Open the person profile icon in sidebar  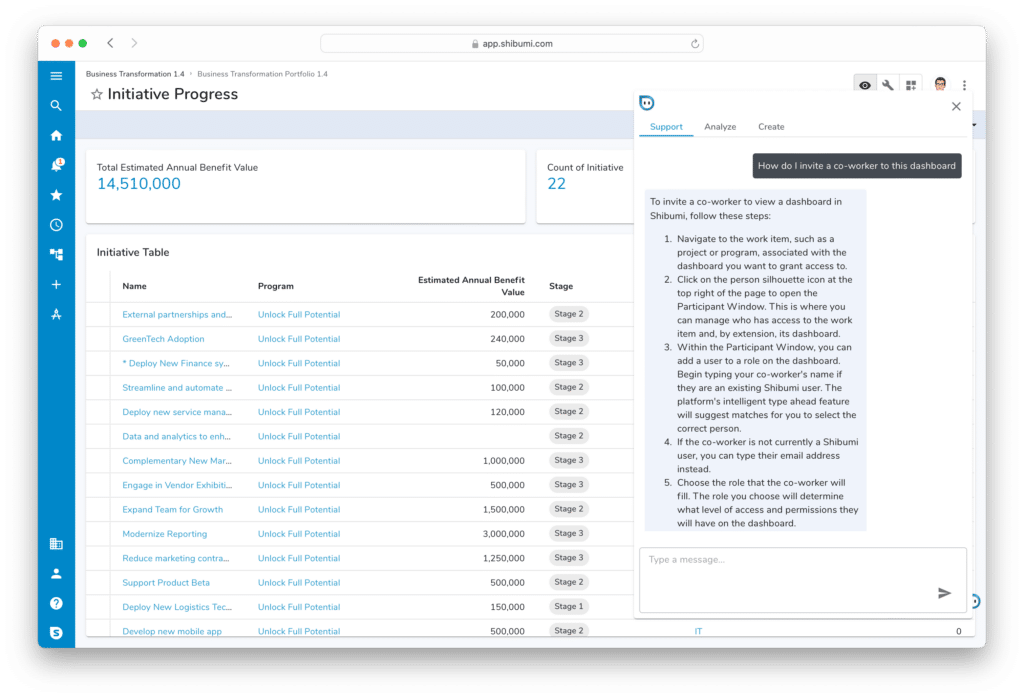coord(56,573)
